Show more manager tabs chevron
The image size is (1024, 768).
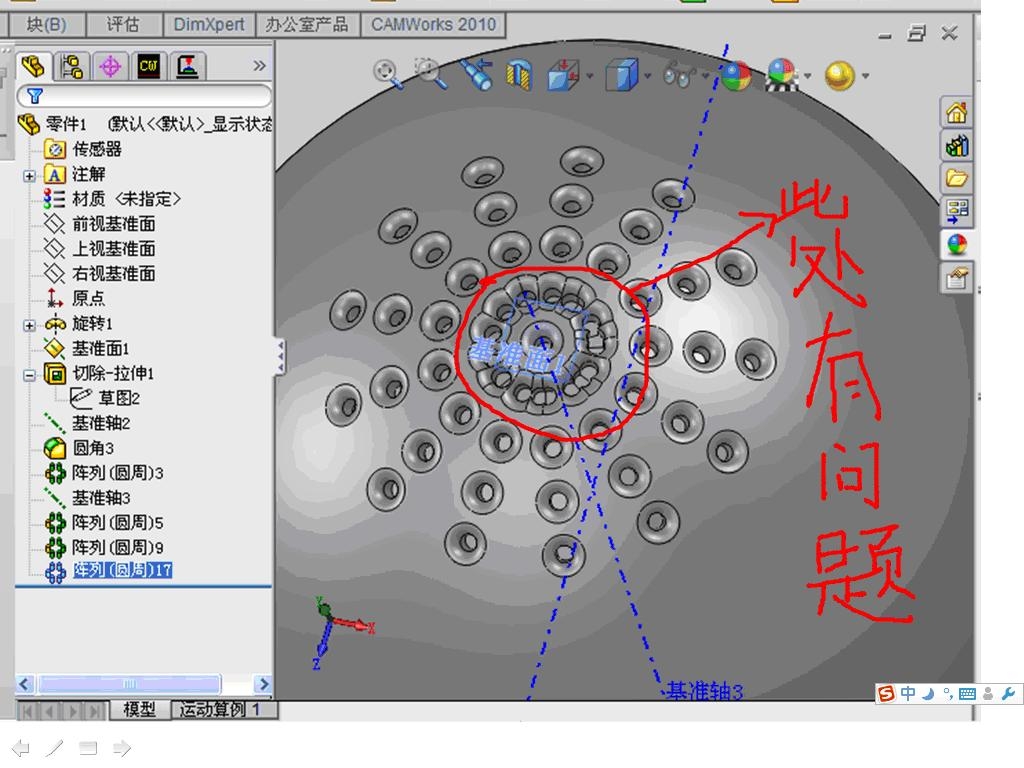[259, 65]
